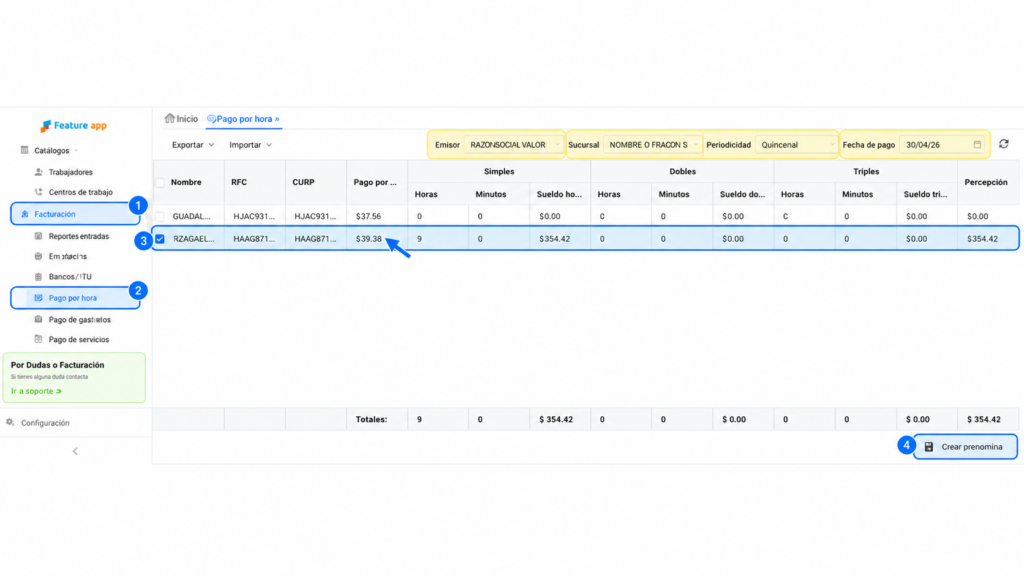This screenshot has height=576, width=1024.
Task: Click the Pago por hora sidebar icon
Action: coord(39,298)
